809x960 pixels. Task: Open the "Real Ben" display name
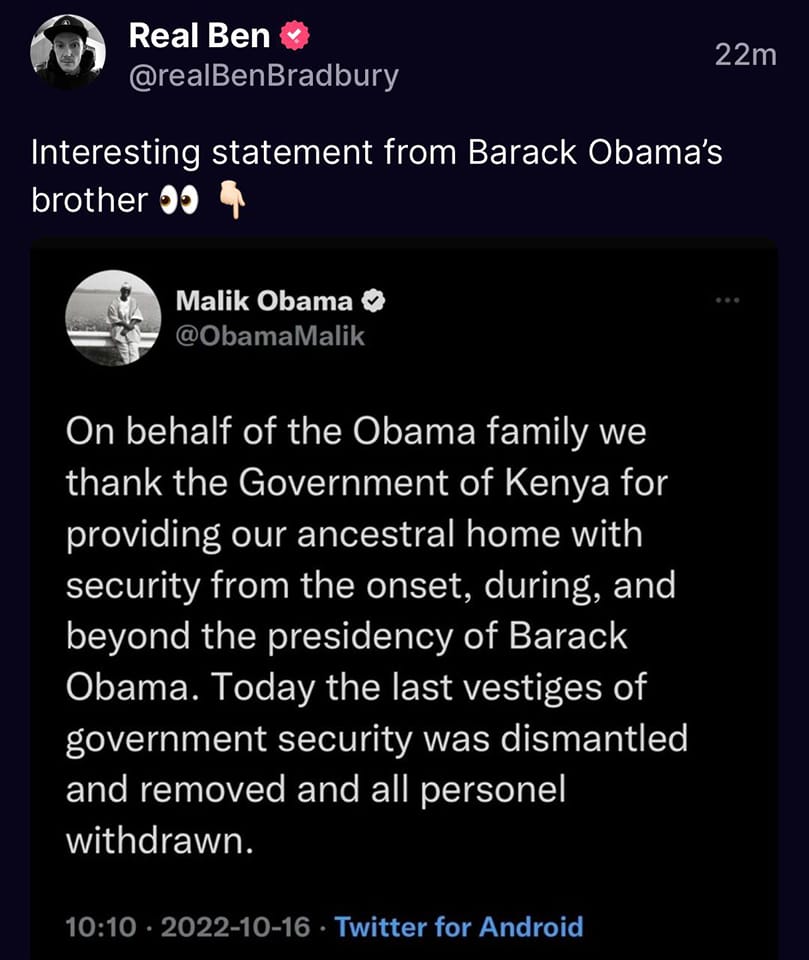click(x=199, y=37)
